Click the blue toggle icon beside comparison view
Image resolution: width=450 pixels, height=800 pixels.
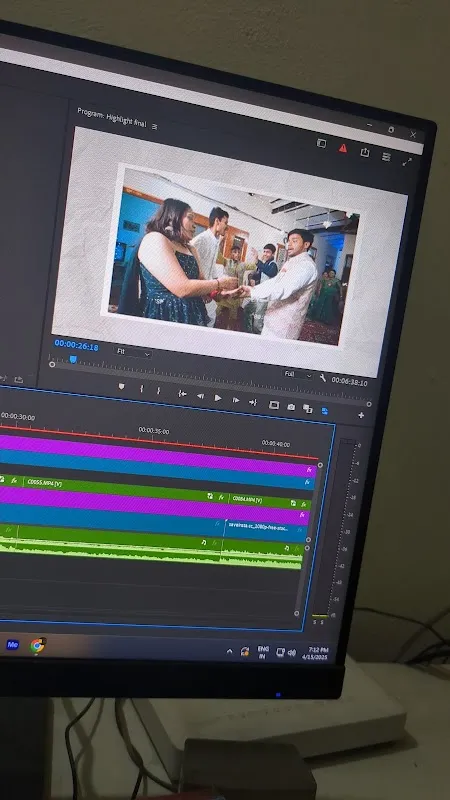(324, 411)
